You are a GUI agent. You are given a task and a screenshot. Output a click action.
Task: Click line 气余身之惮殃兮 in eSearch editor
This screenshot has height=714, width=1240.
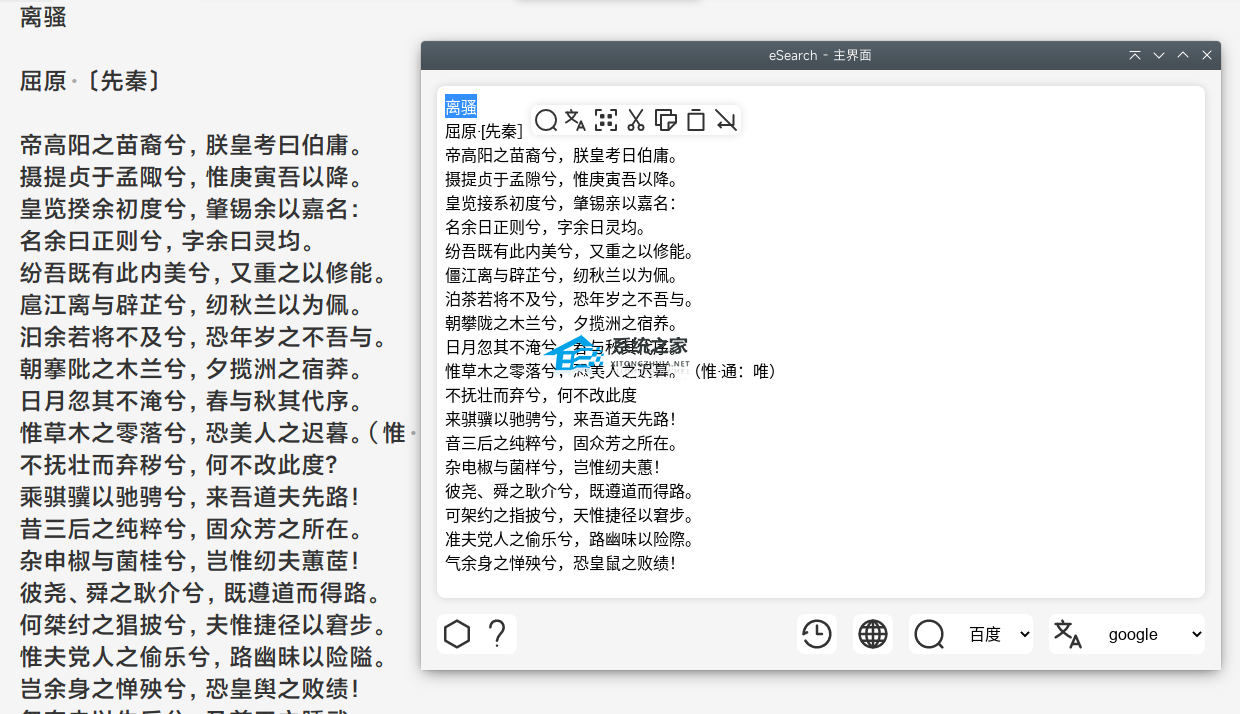(561, 563)
